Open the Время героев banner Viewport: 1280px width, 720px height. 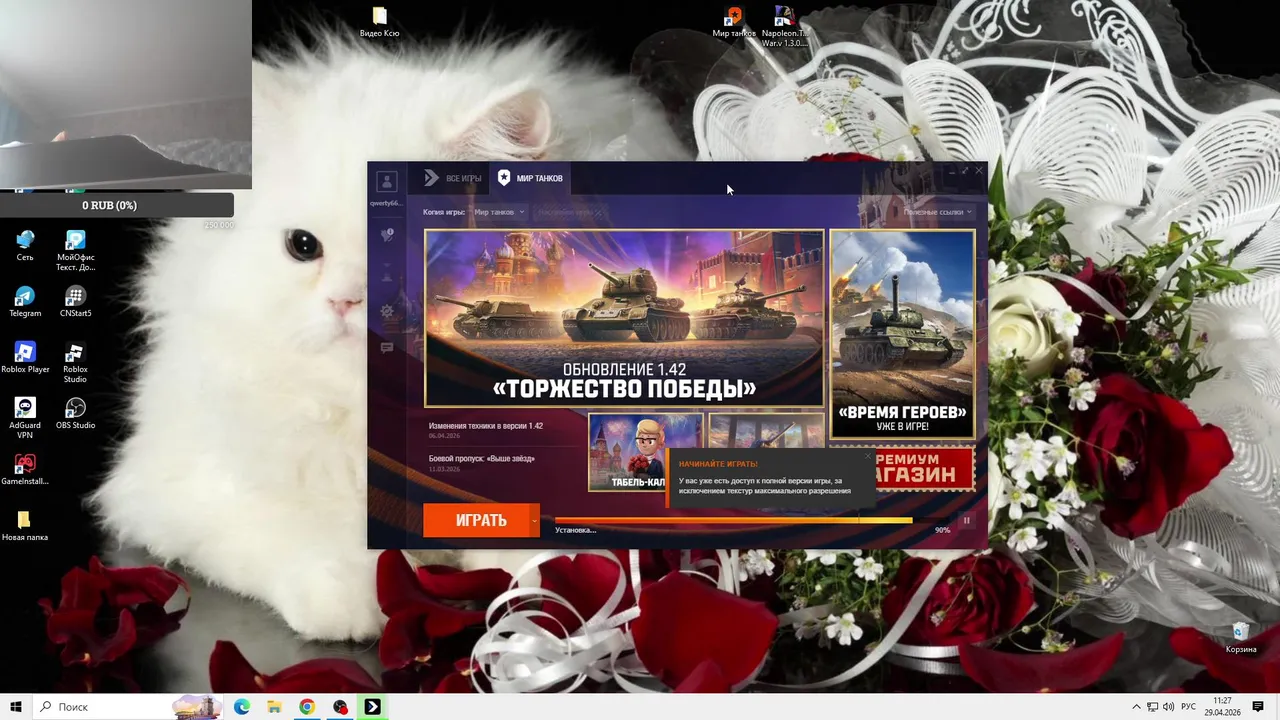[902, 334]
